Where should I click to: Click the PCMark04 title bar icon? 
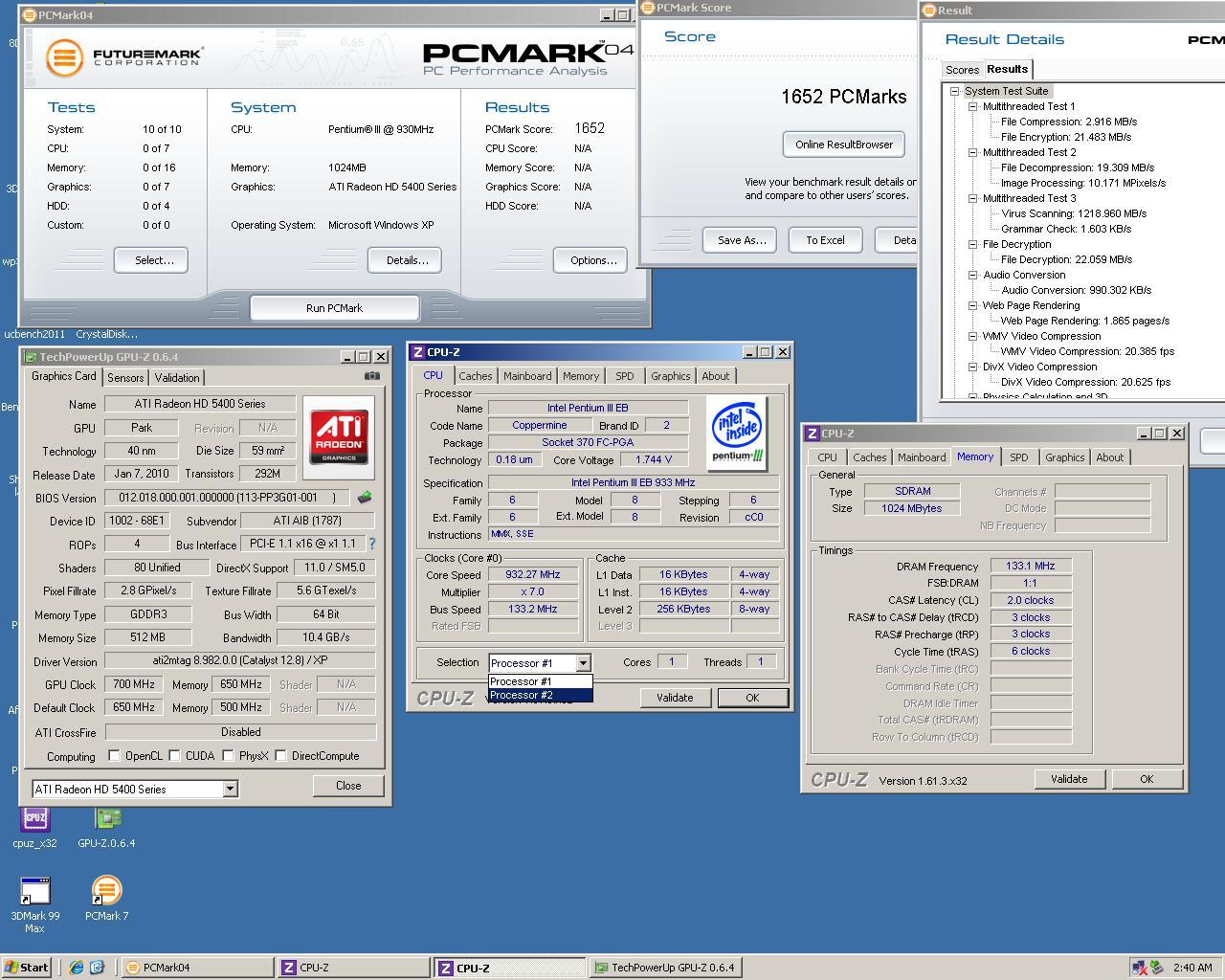tap(30, 15)
